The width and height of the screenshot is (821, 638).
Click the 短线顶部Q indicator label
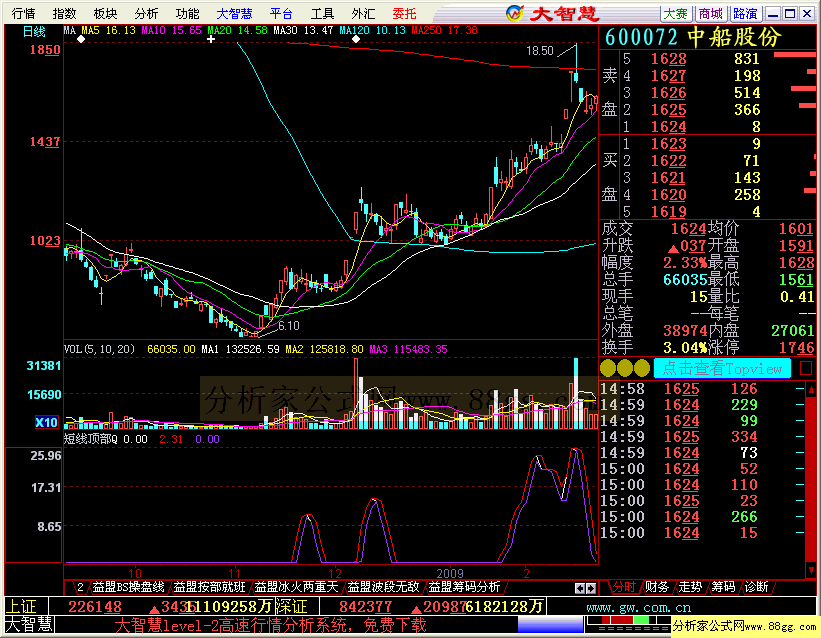91,439
